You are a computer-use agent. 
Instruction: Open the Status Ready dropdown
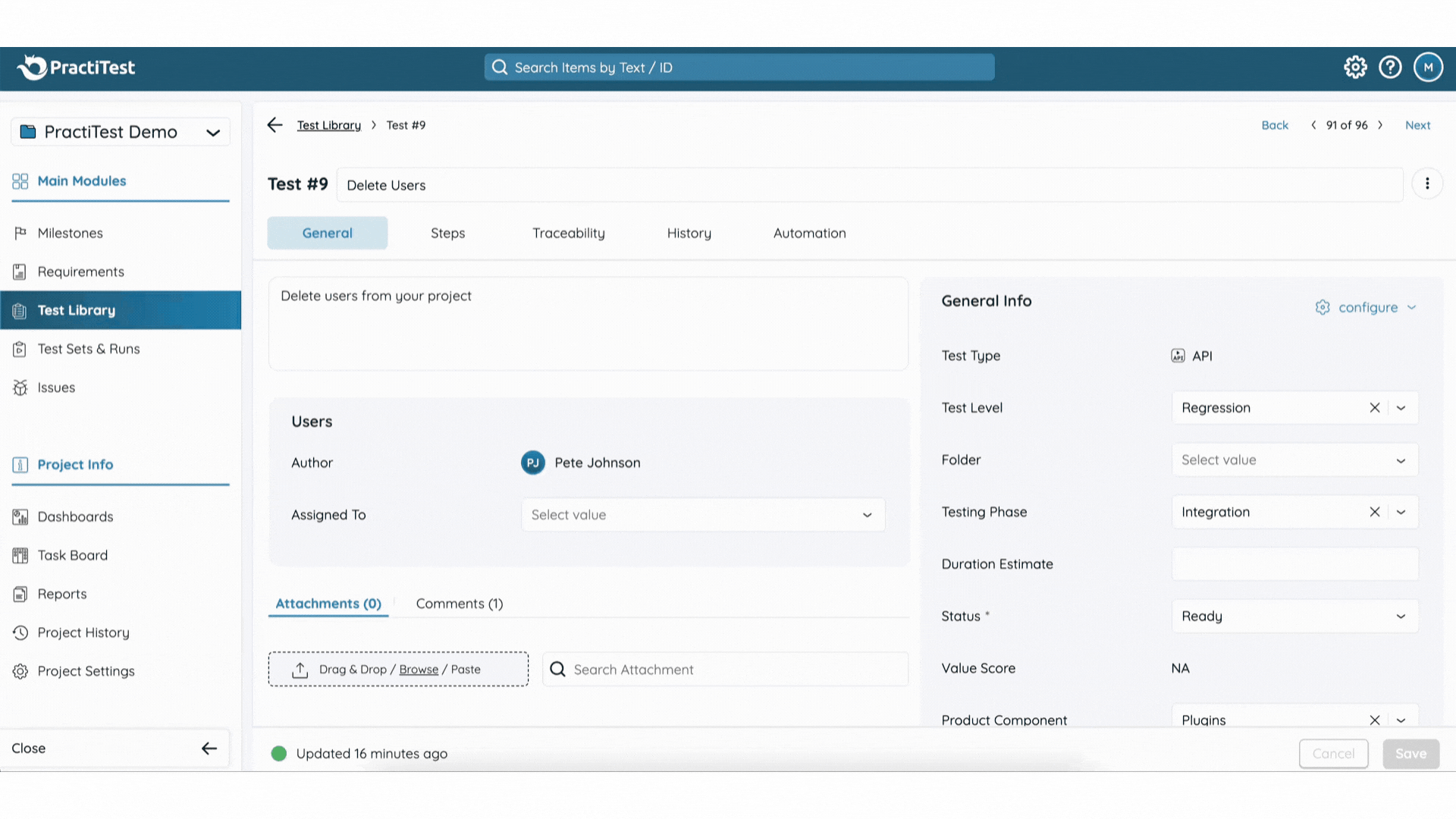[1294, 616]
